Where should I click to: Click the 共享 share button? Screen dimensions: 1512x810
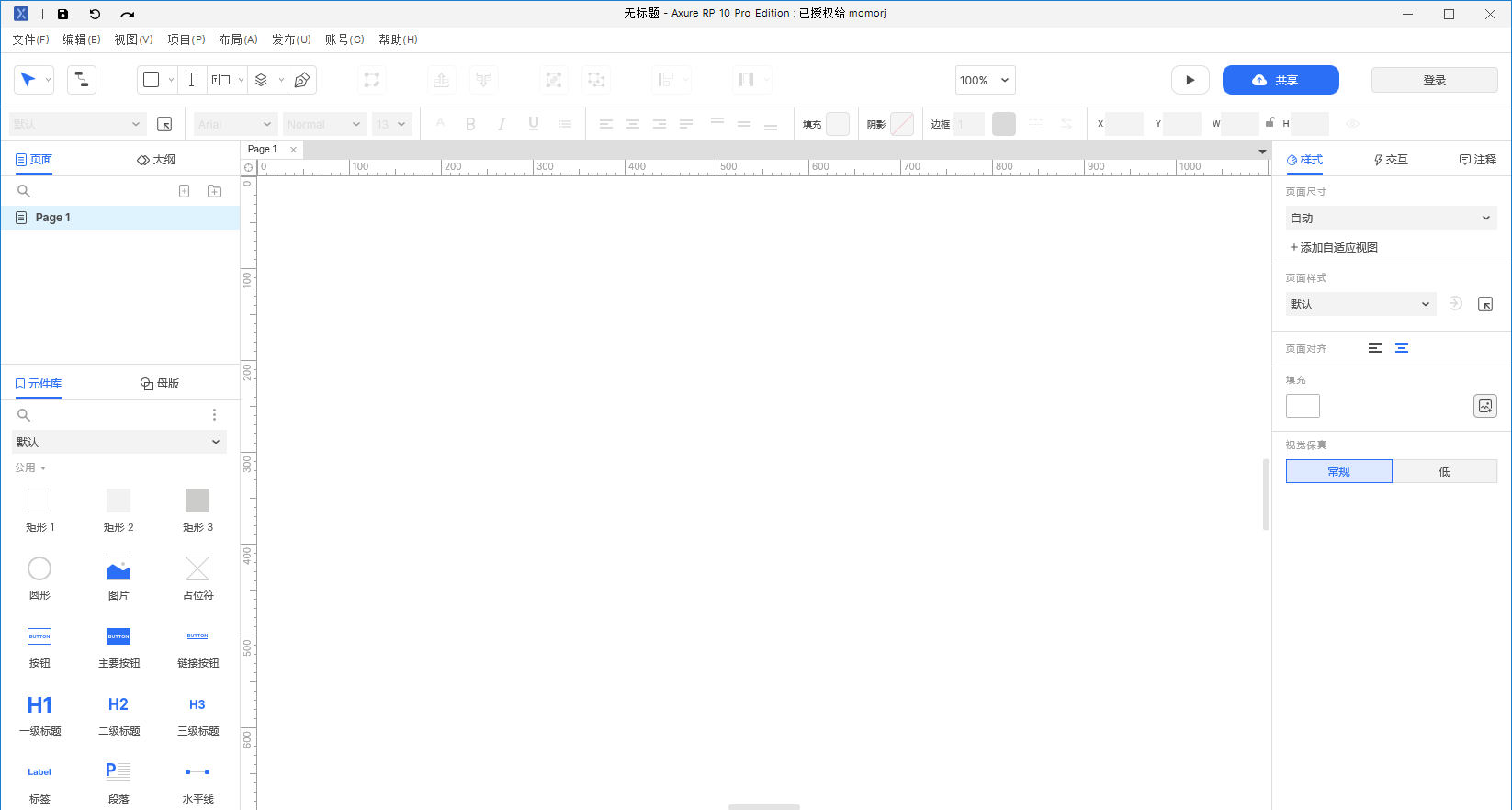coord(1280,80)
